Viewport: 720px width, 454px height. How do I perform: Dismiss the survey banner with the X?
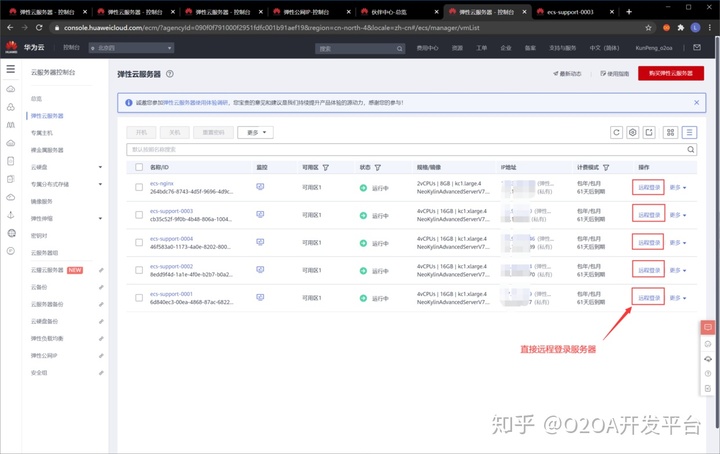coord(697,102)
